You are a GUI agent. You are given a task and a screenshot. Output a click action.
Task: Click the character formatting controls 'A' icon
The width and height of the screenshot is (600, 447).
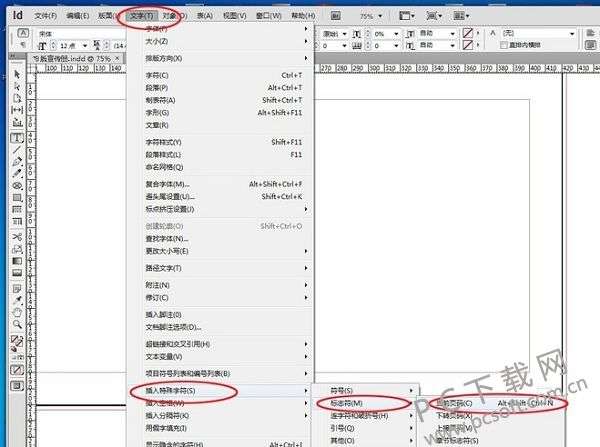click(23, 33)
